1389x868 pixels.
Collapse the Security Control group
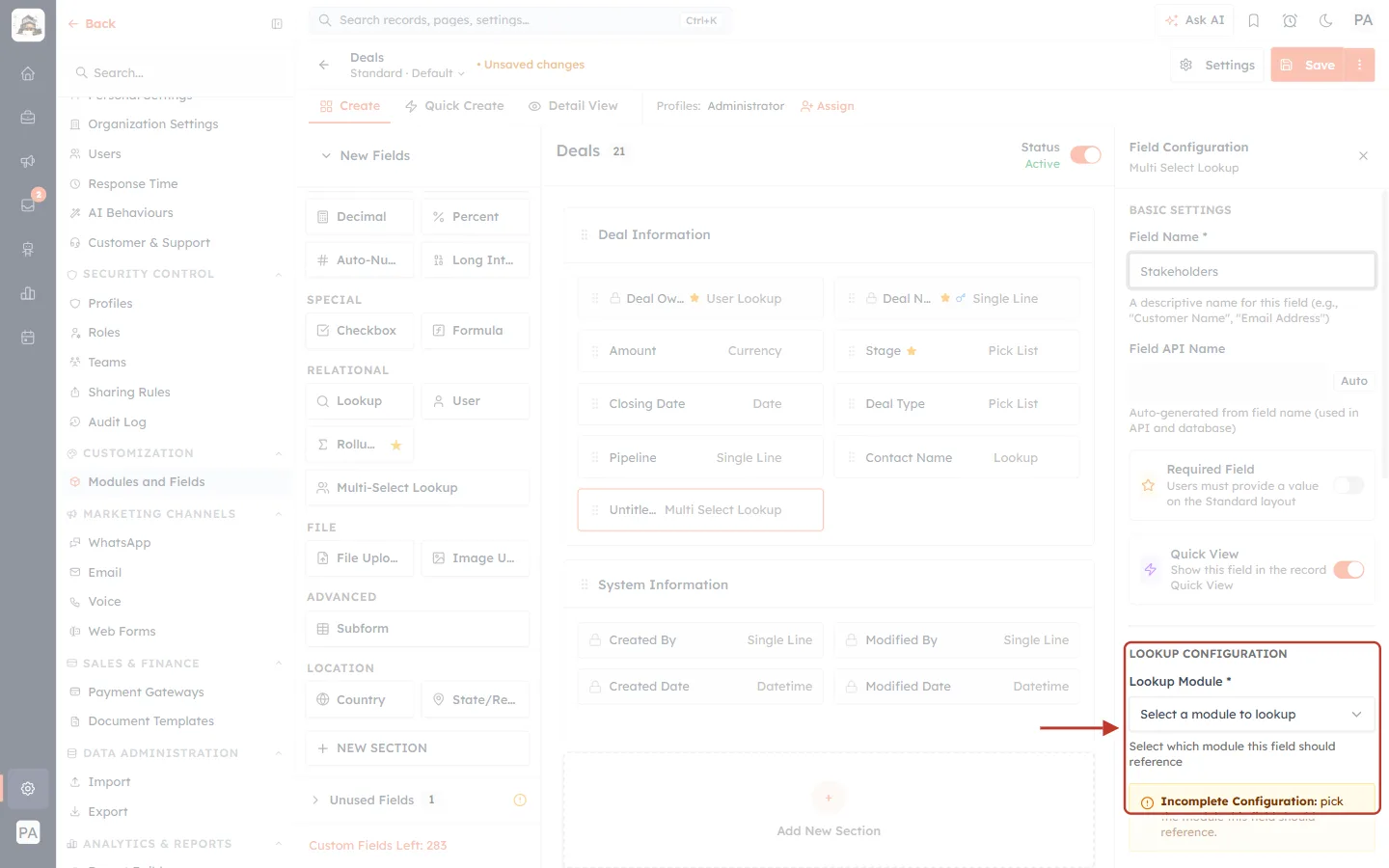[x=279, y=274]
